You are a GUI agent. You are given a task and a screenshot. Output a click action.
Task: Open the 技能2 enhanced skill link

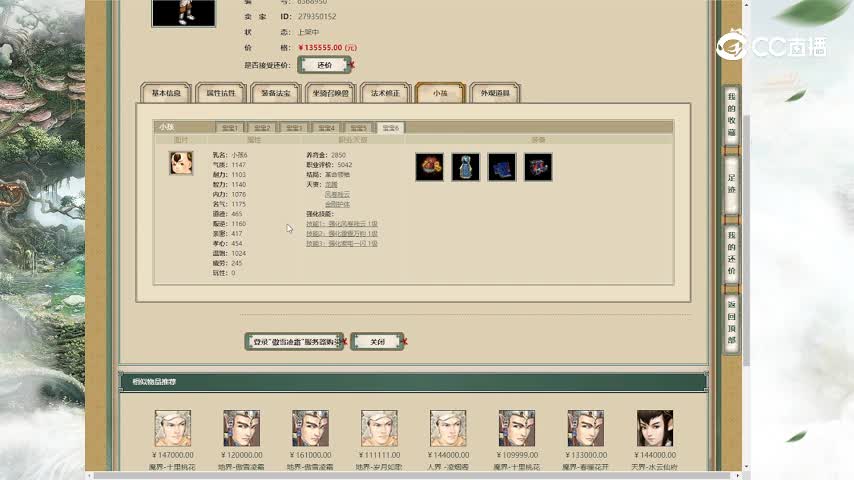point(341,234)
